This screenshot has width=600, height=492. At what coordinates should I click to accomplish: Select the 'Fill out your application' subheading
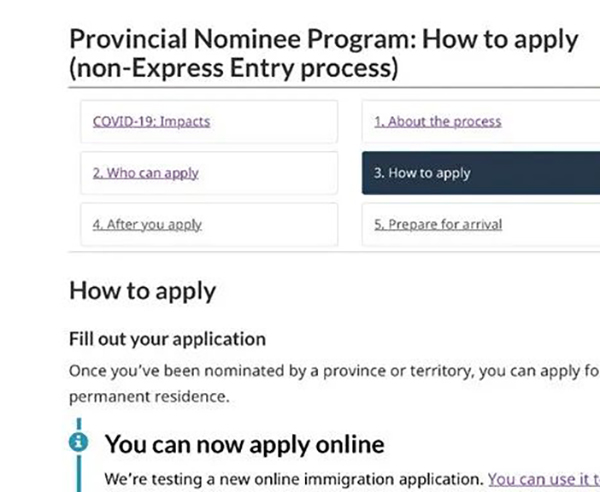coord(167,339)
